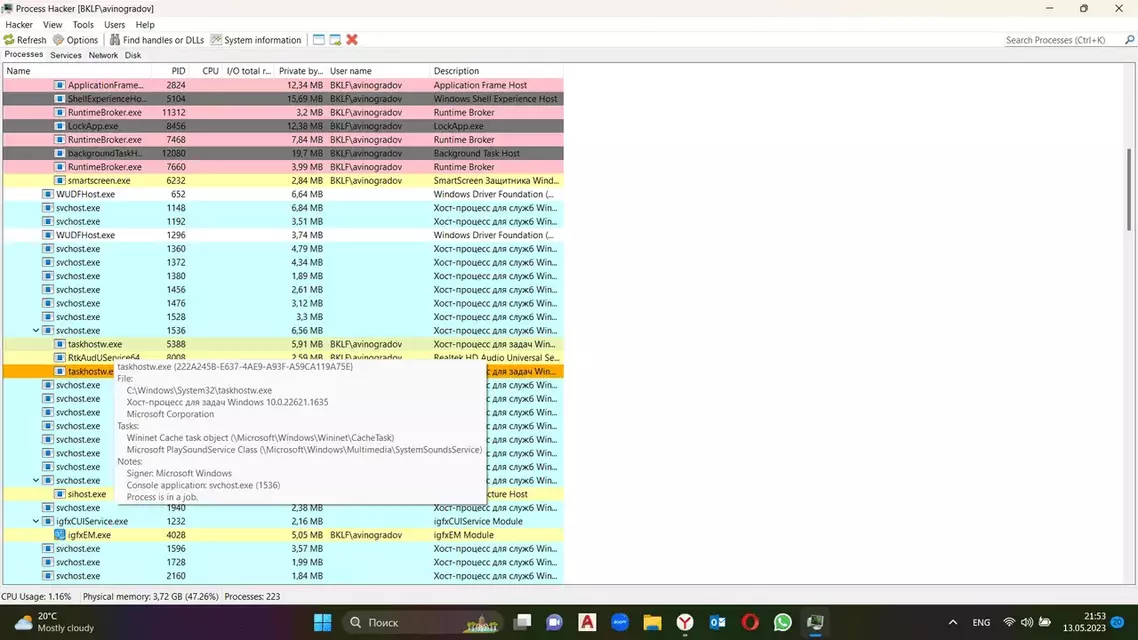Open System information window

(255, 40)
